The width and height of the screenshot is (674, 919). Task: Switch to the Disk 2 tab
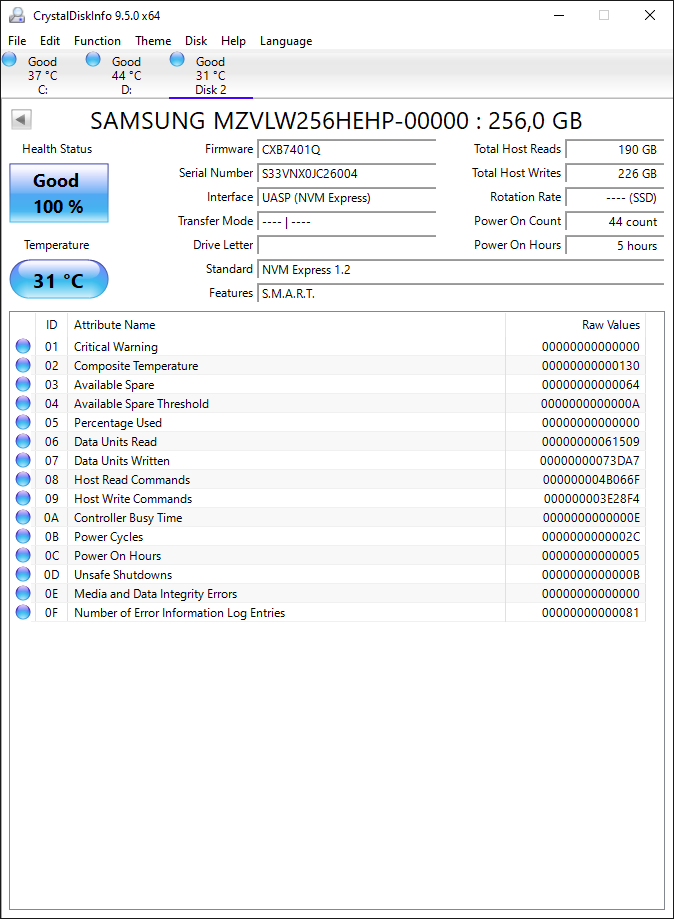210,75
